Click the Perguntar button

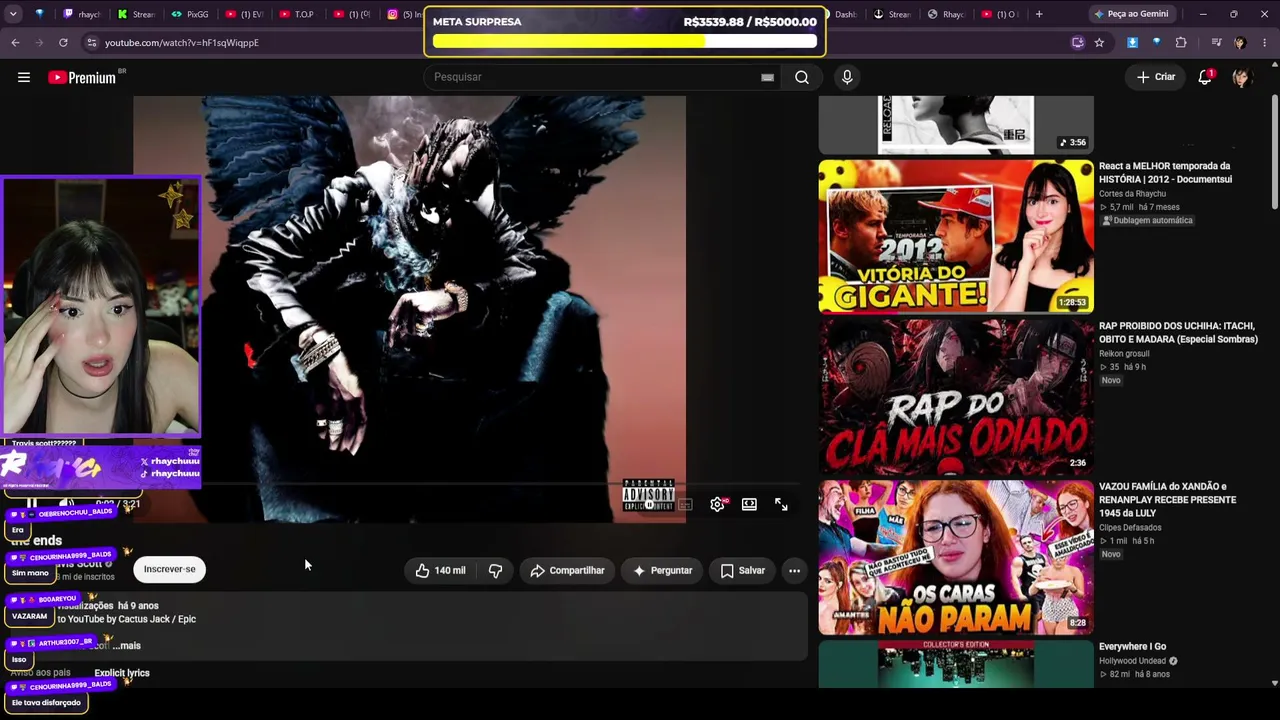click(662, 570)
